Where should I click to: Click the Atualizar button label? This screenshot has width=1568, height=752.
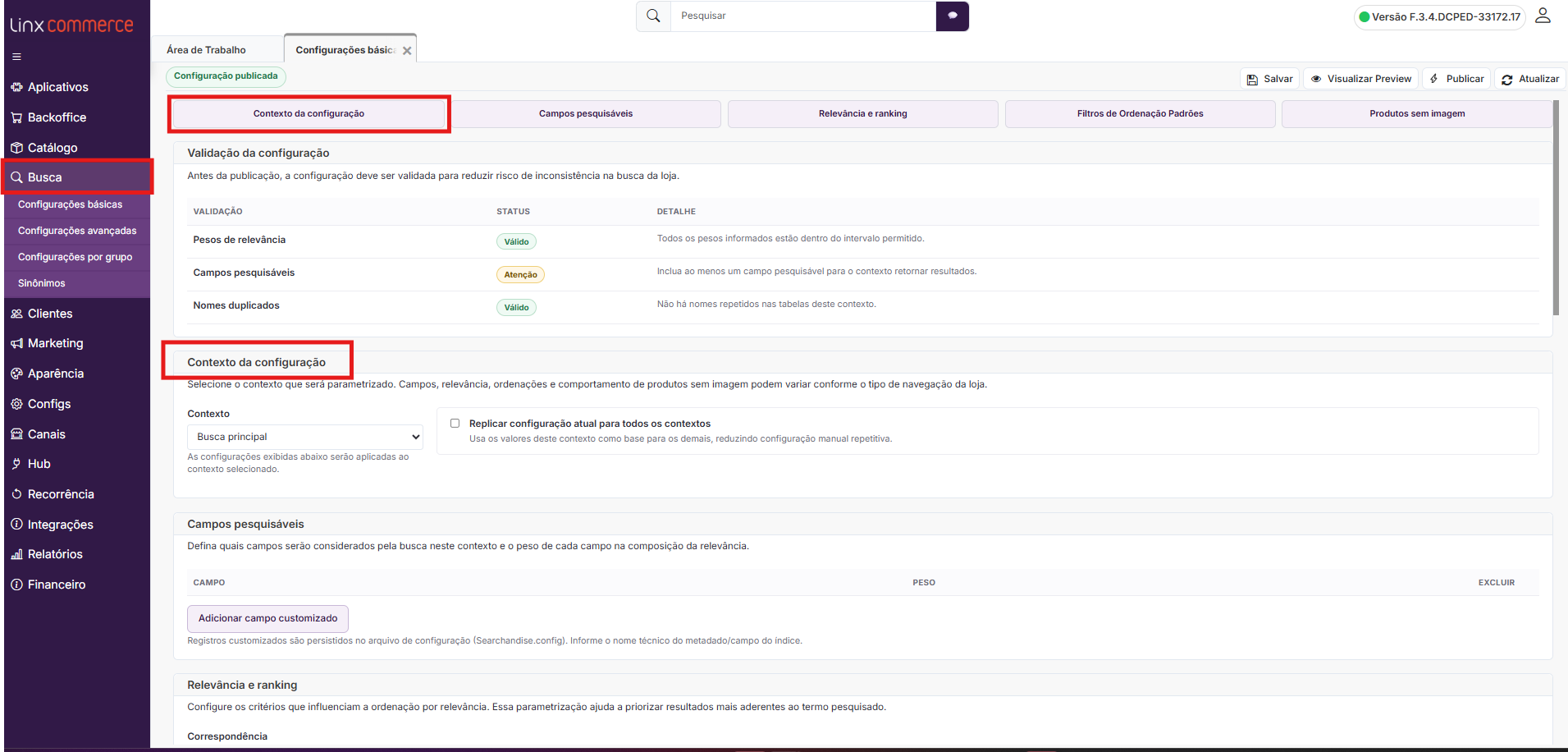1539,79
